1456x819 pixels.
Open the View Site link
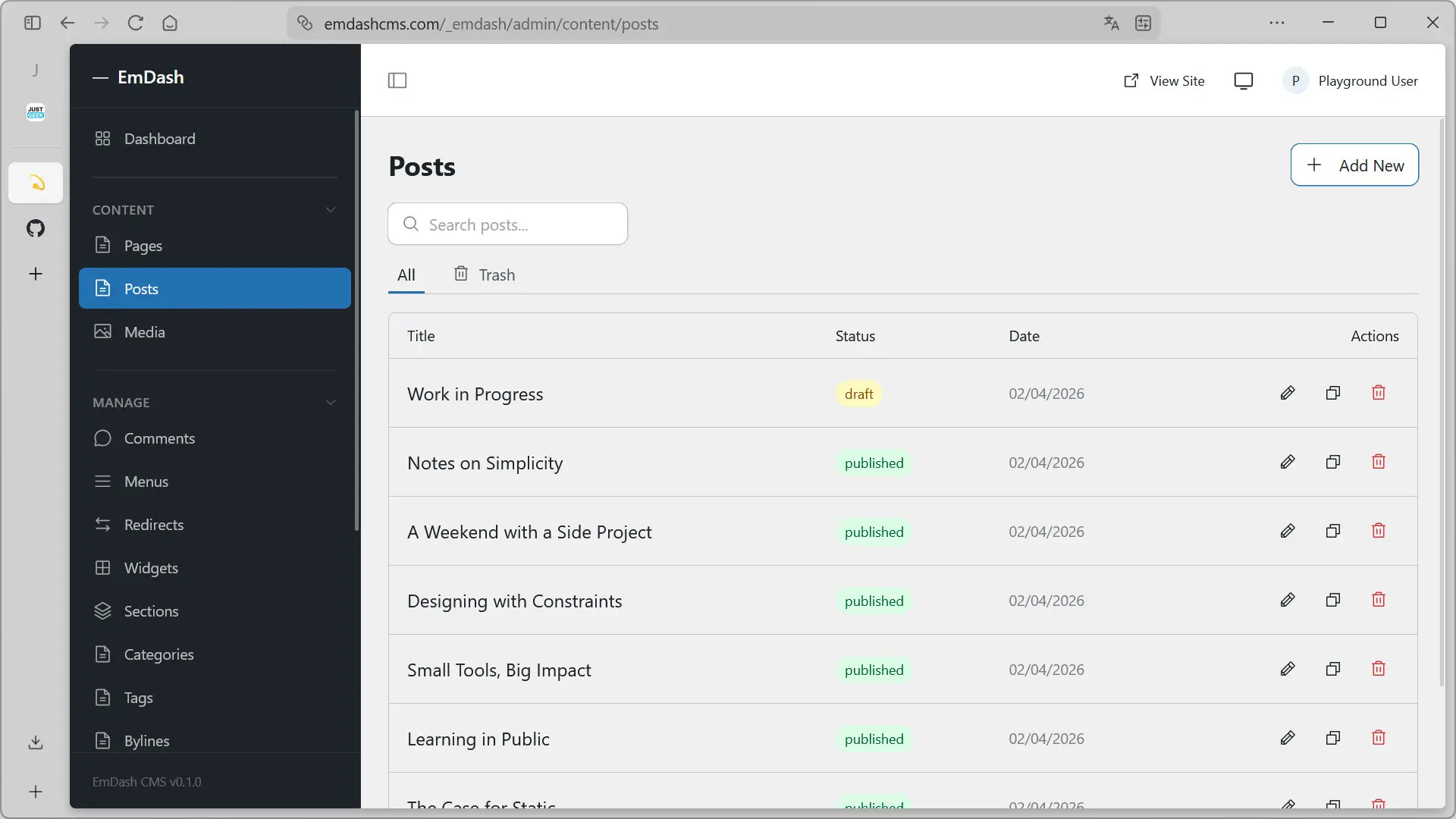(x=1164, y=81)
